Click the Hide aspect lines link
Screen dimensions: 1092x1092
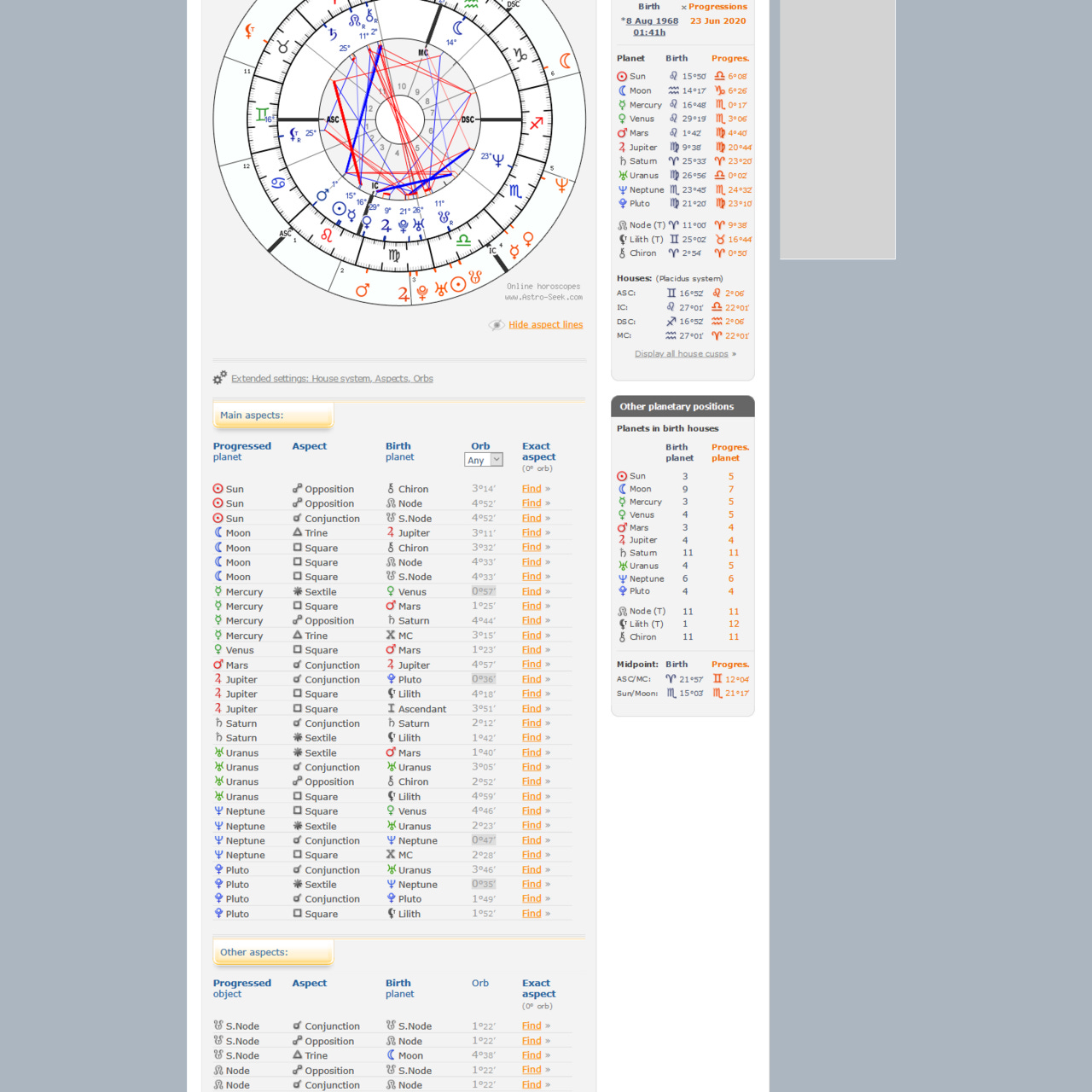pyautogui.click(x=546, y=325)
